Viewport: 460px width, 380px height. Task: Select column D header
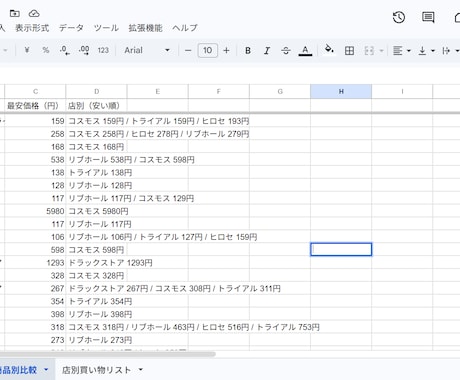point(96,91)
